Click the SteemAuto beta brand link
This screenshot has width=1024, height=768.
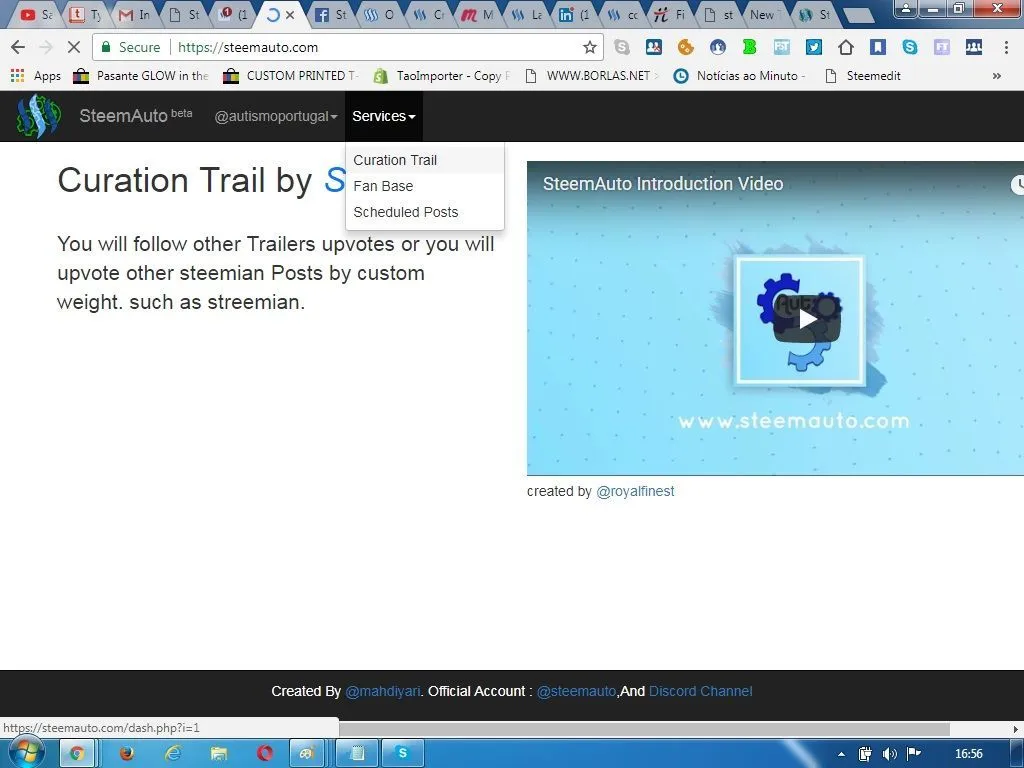136,116
